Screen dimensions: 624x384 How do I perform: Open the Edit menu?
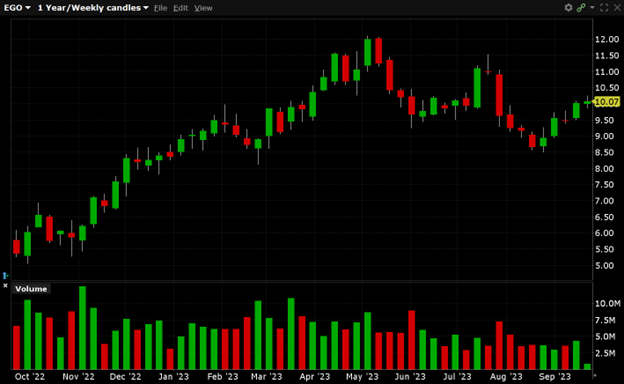click(x=180, y=8)
